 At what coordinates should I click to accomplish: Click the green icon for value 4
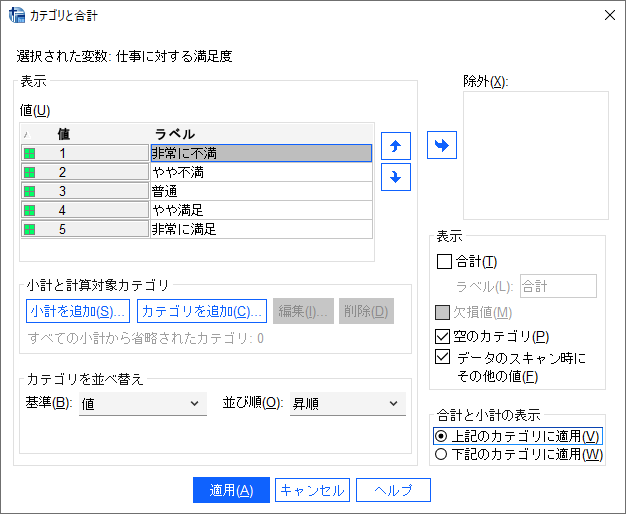coord(29,210)
